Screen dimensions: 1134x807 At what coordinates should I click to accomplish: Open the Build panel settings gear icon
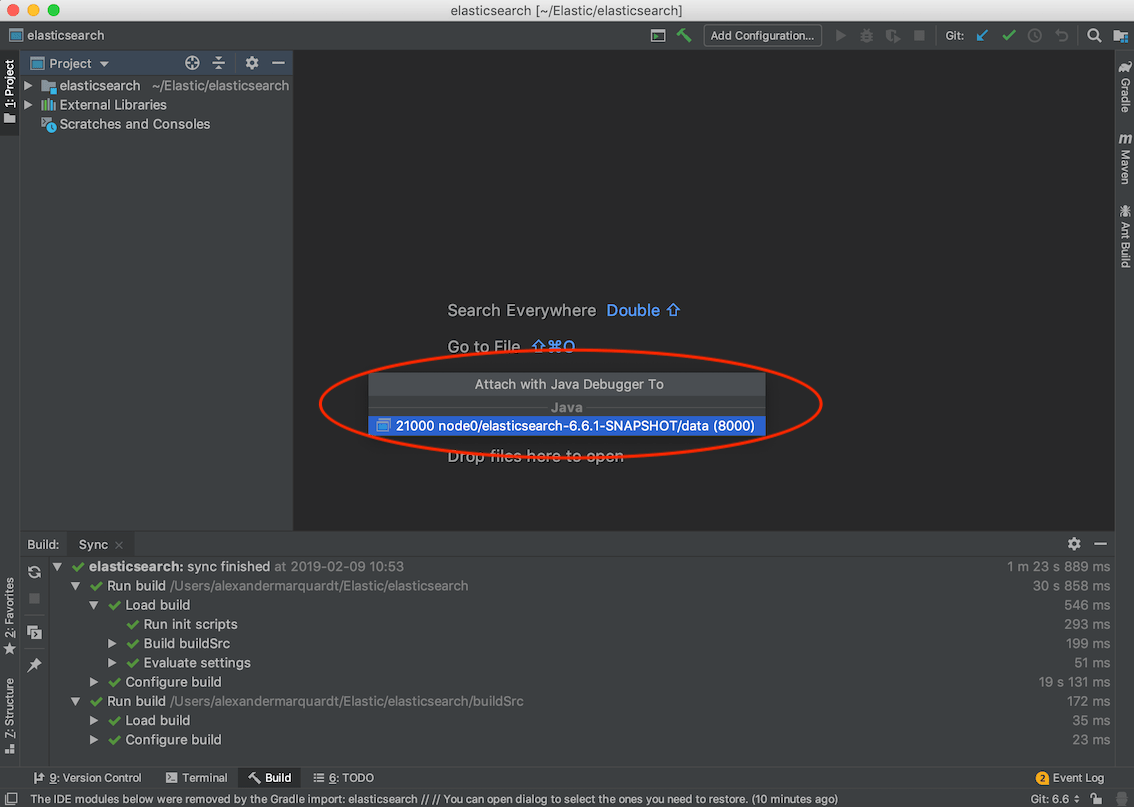click(1074, 544)
